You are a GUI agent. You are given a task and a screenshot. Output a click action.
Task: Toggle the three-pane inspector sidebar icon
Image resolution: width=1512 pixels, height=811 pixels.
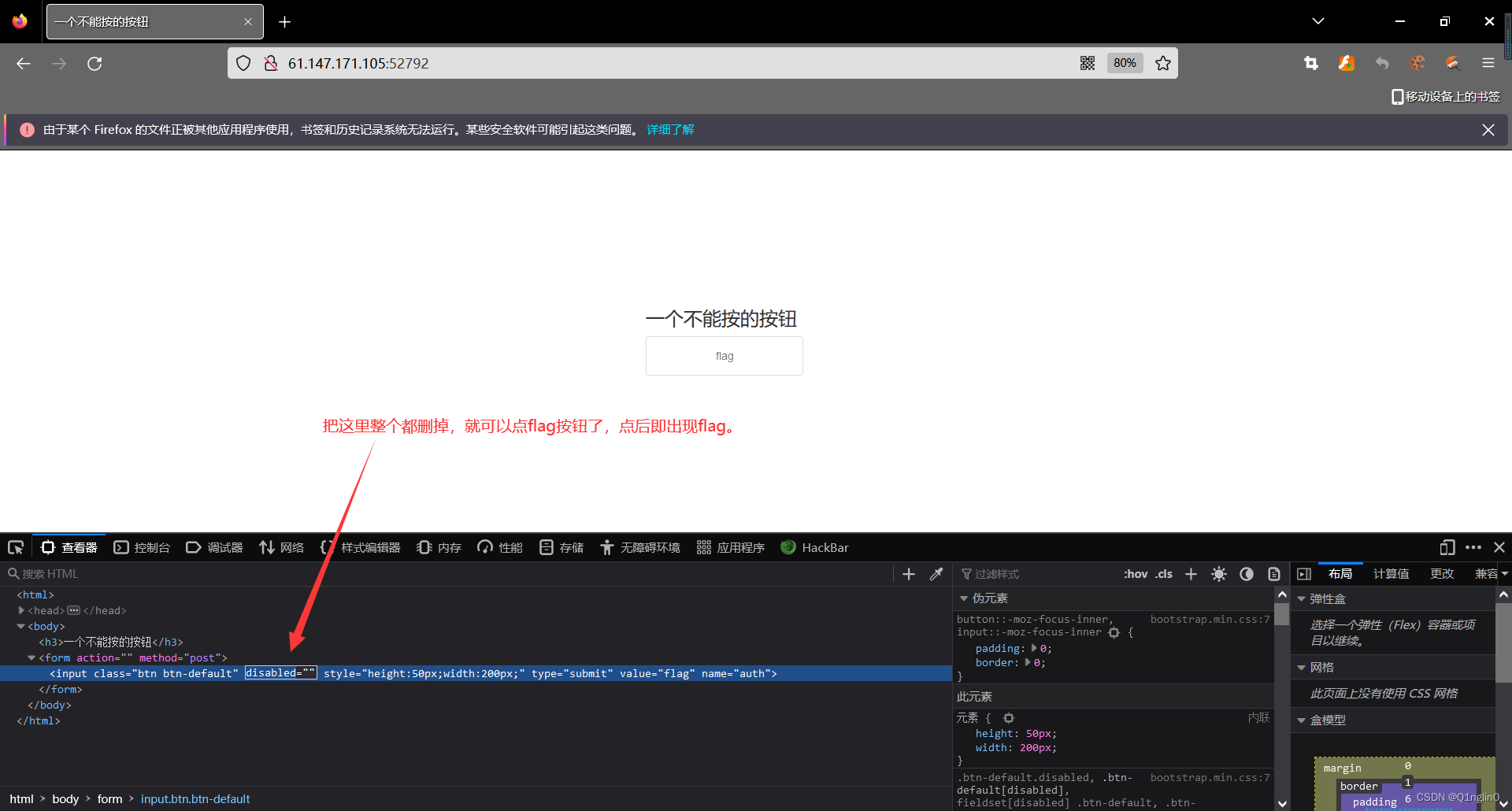tap(1304, 574)
